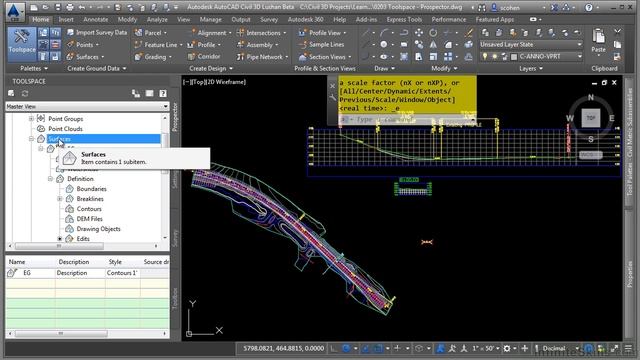Open the Express Tools ribbon tab
The width and height of the screenshot is (640, 360).
(404, 19)
